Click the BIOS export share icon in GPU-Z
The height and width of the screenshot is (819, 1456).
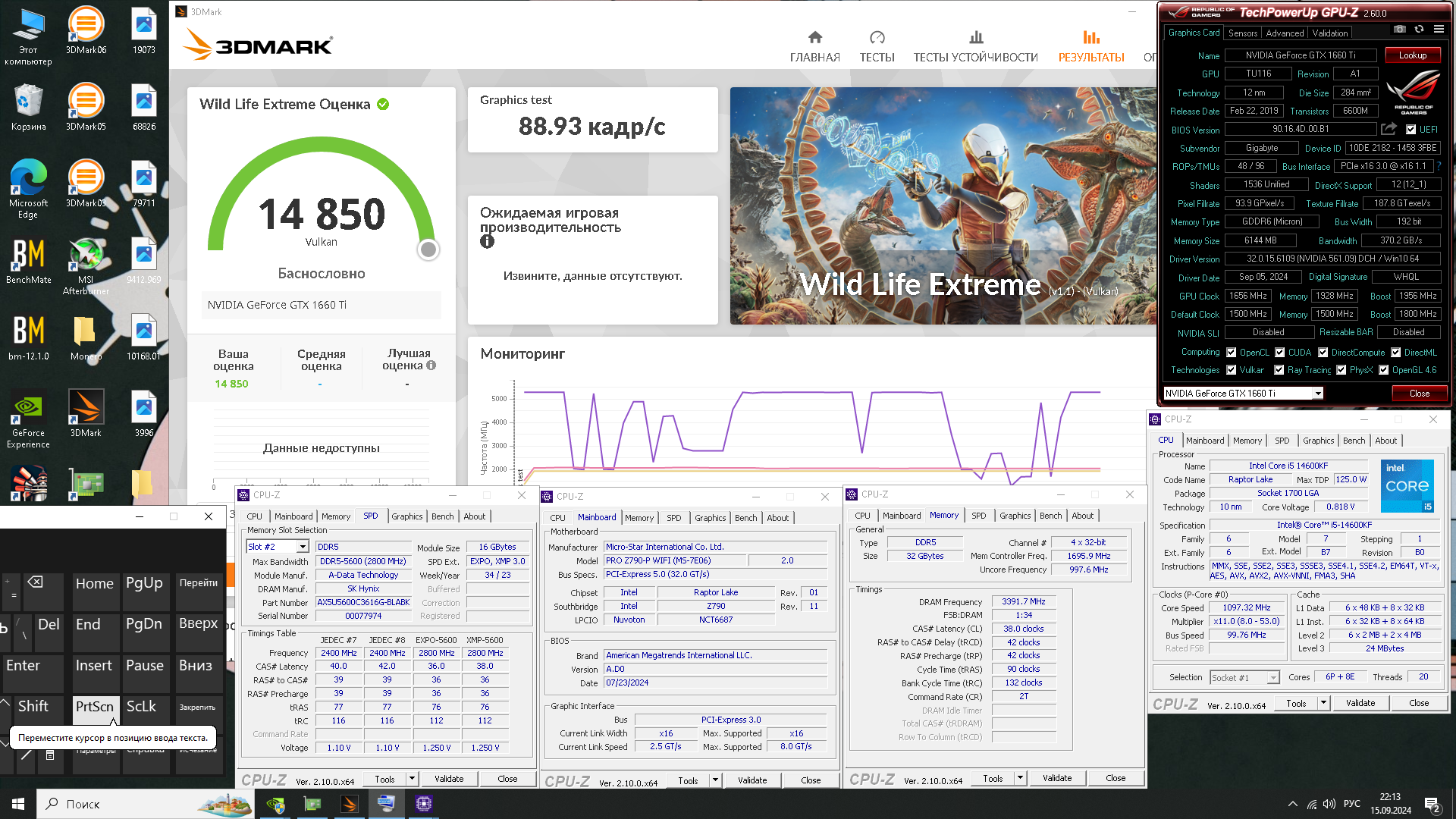[x=1389, y=130]
